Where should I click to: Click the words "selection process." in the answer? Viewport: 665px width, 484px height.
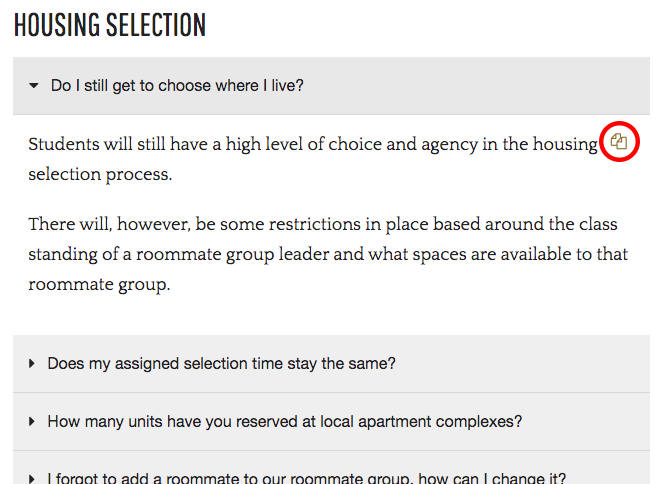coord(101,174)
